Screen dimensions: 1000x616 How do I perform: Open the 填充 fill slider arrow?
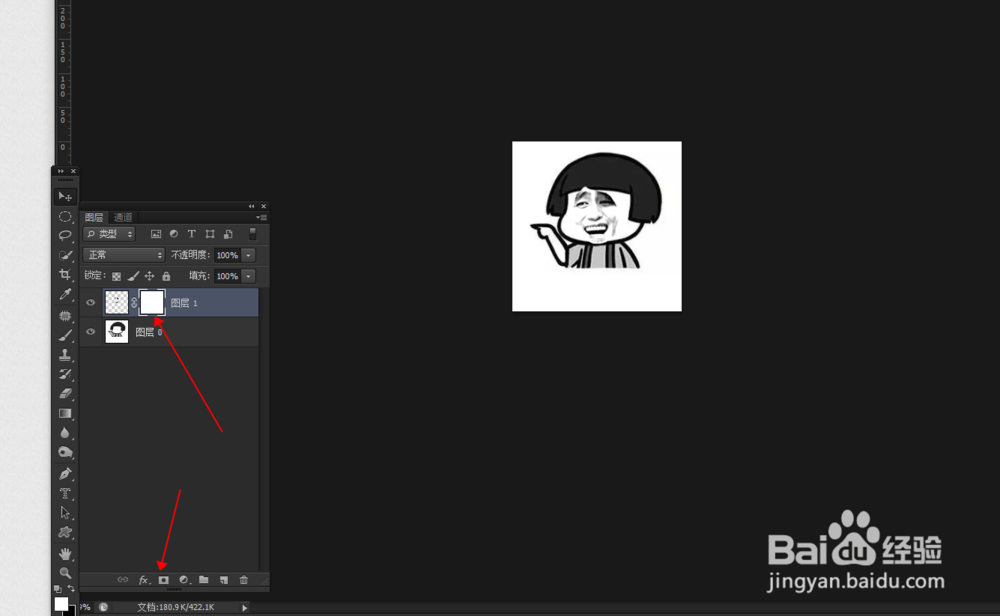pos(249,276)
